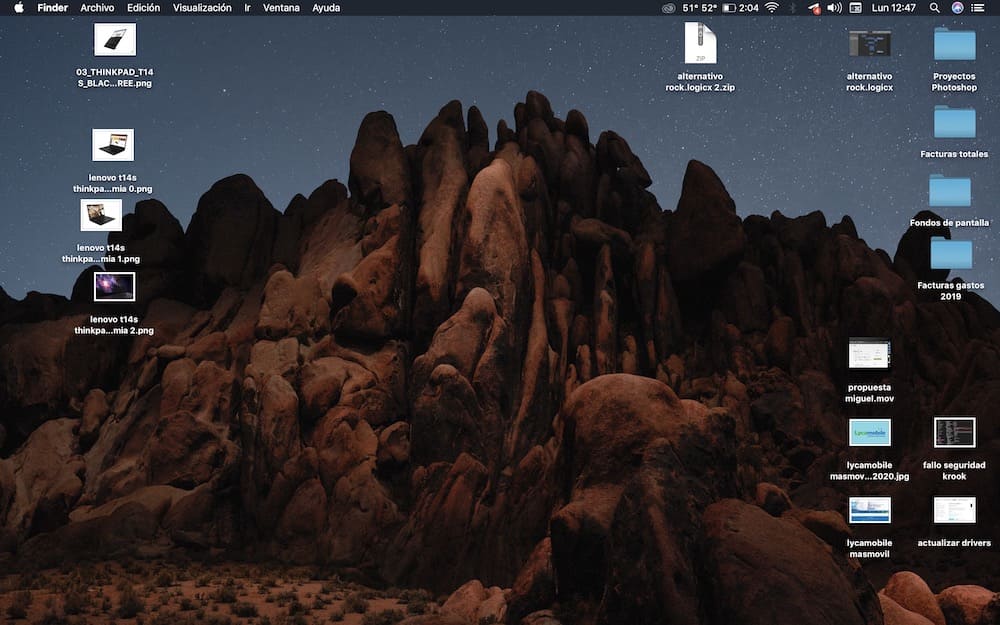Select the propuesta miguel.mov video file

pyautogui.click(x=868, y=353)
